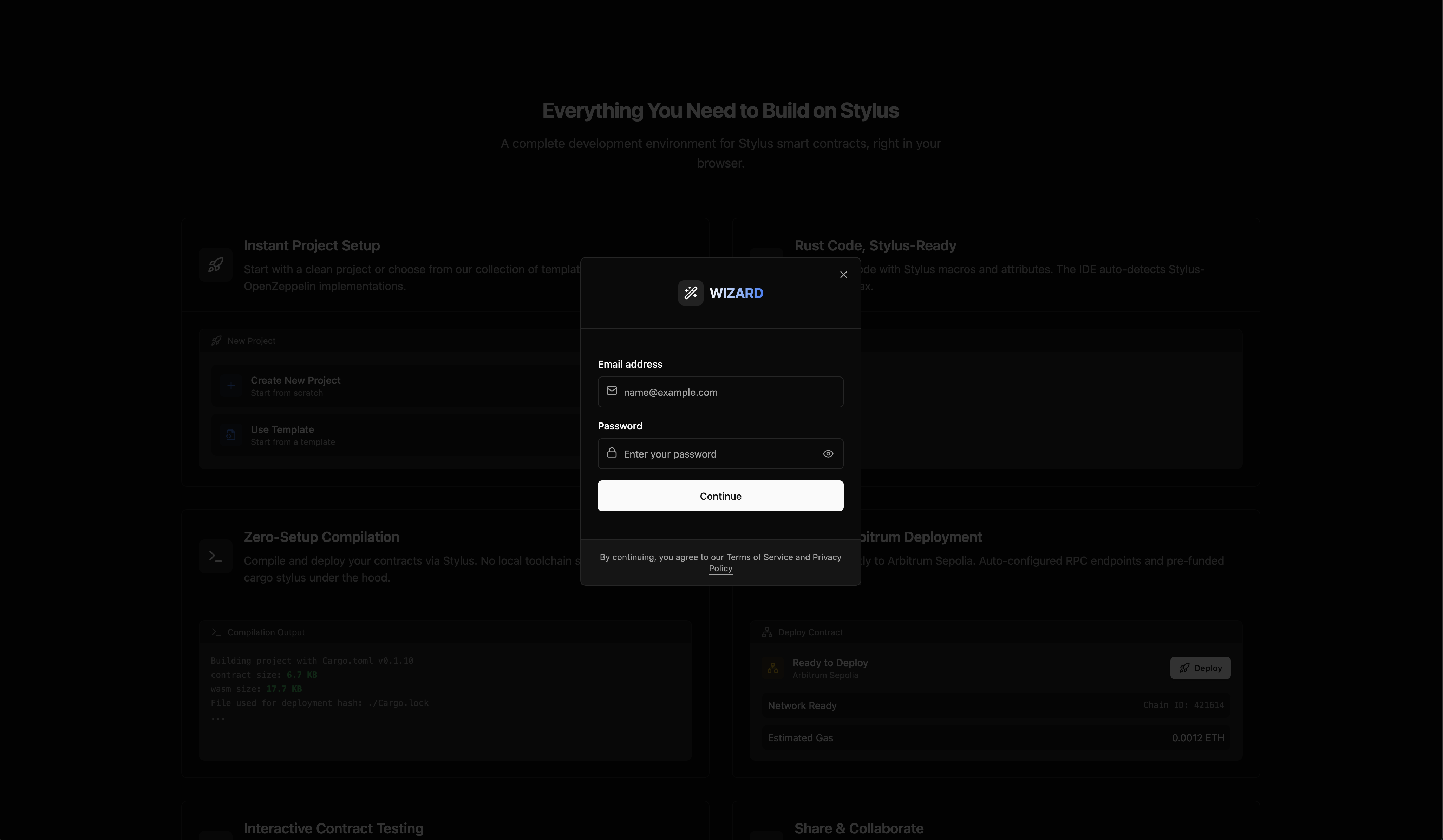Click the Instant Project Setup heading
This screenshot has width=1443, height=840.
point(312,246)
